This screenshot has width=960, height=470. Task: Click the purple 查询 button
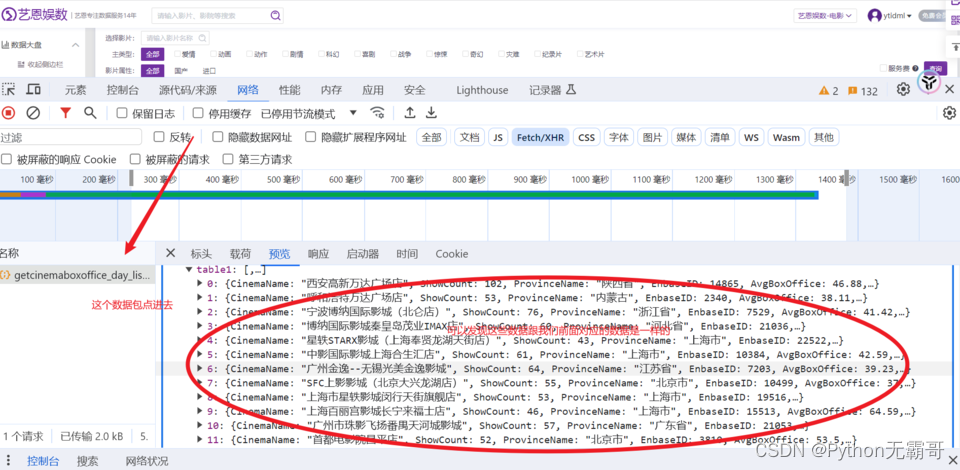935,69
